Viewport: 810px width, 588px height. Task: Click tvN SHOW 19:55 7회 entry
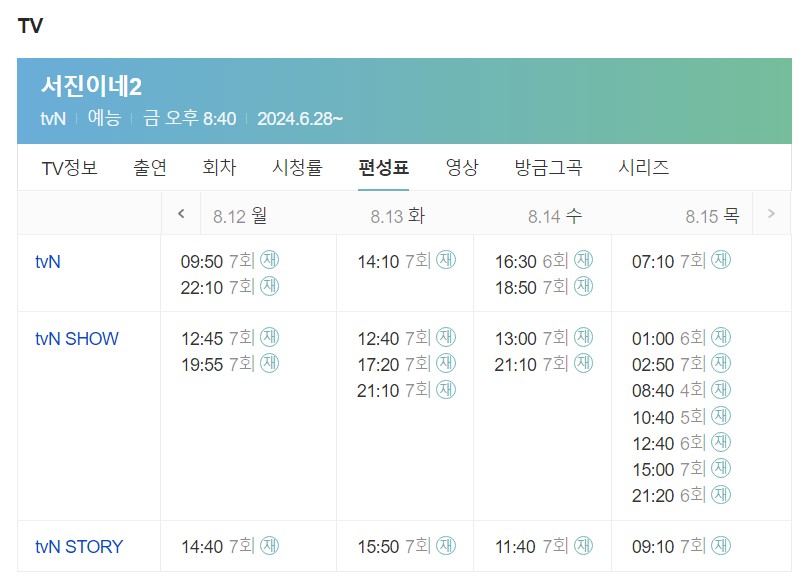(x=229, y=364)
